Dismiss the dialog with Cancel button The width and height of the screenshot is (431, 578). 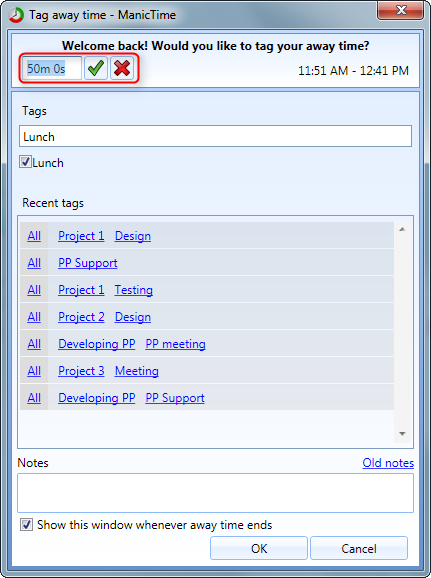[359, 549]
